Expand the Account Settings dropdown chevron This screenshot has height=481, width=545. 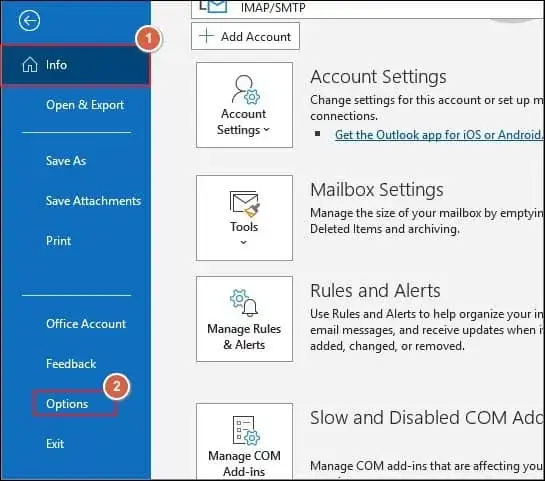(x=267, y=130)
